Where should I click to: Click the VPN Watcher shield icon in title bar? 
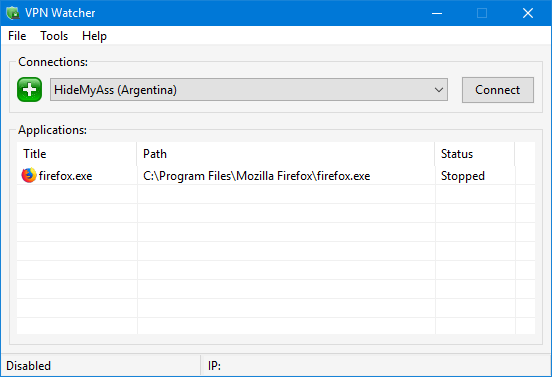point(13,13)
